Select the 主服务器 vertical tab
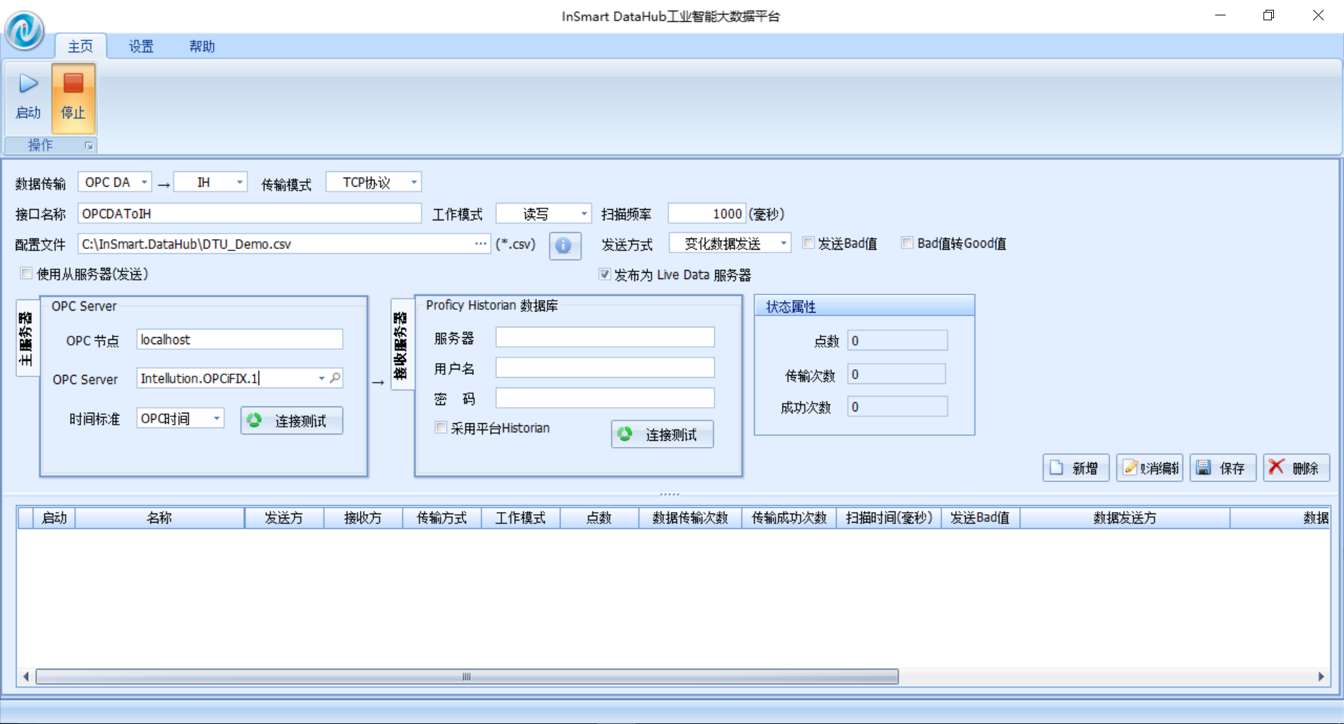1344x724 pixels. point(27,338)
